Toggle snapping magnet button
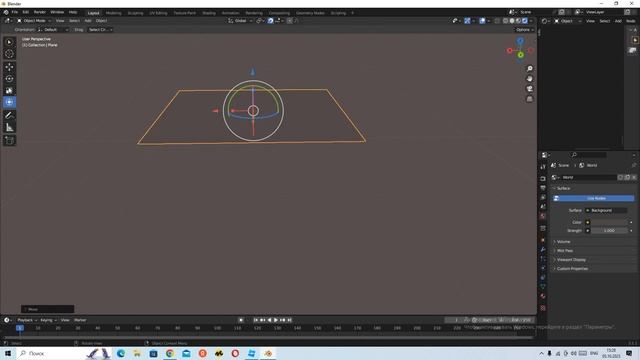640x360 pixels. 270,21
